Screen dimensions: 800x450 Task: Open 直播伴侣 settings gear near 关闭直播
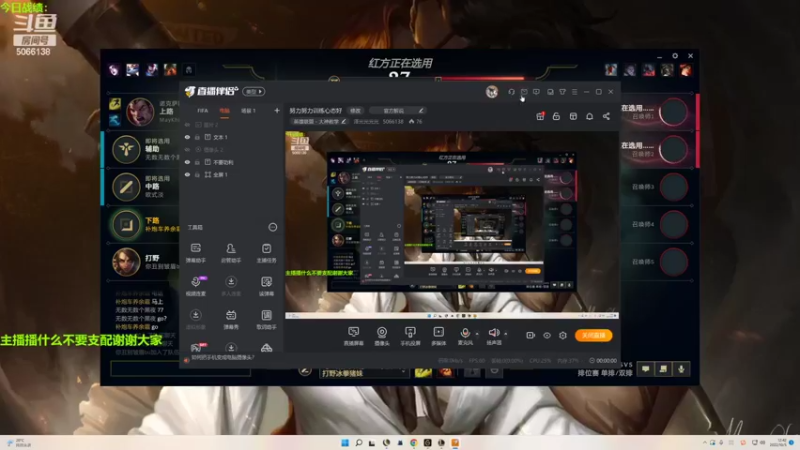(x=563, y=335)
